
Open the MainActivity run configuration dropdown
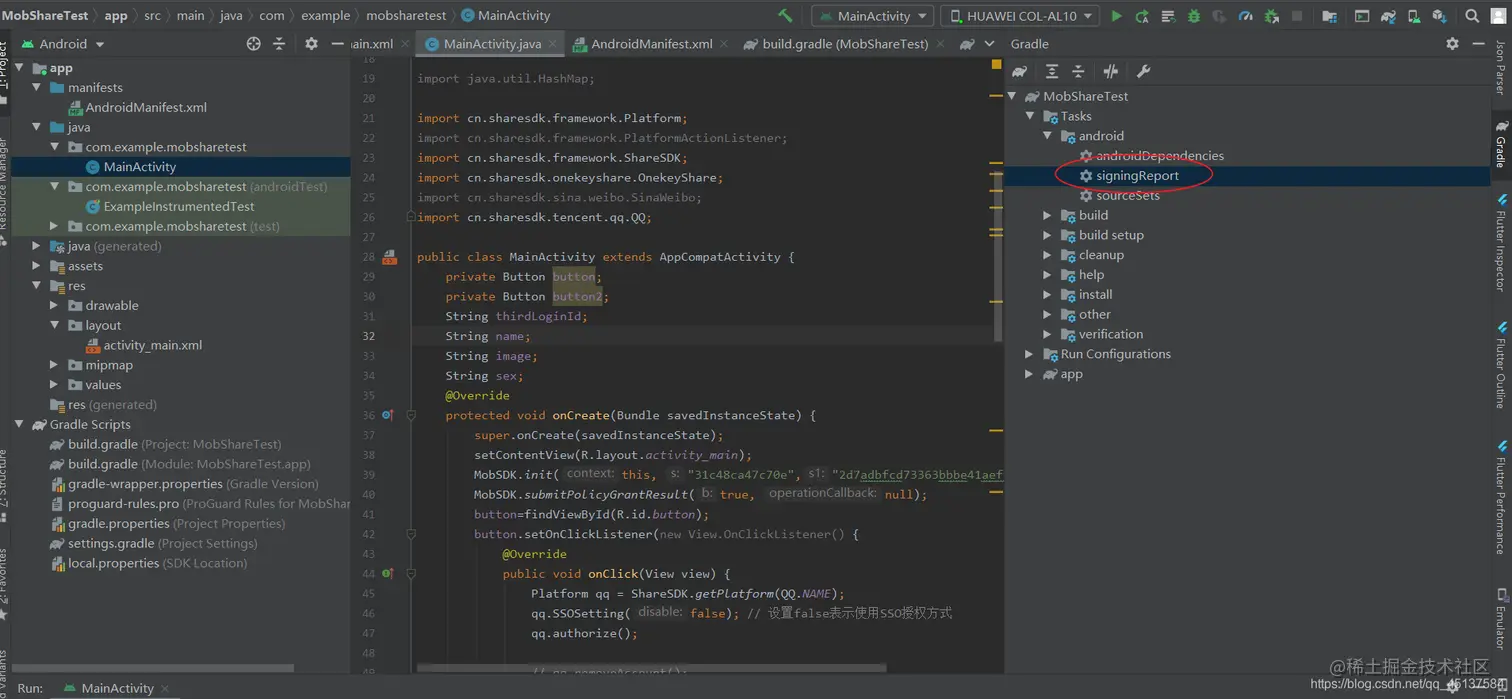pos(872,16)
